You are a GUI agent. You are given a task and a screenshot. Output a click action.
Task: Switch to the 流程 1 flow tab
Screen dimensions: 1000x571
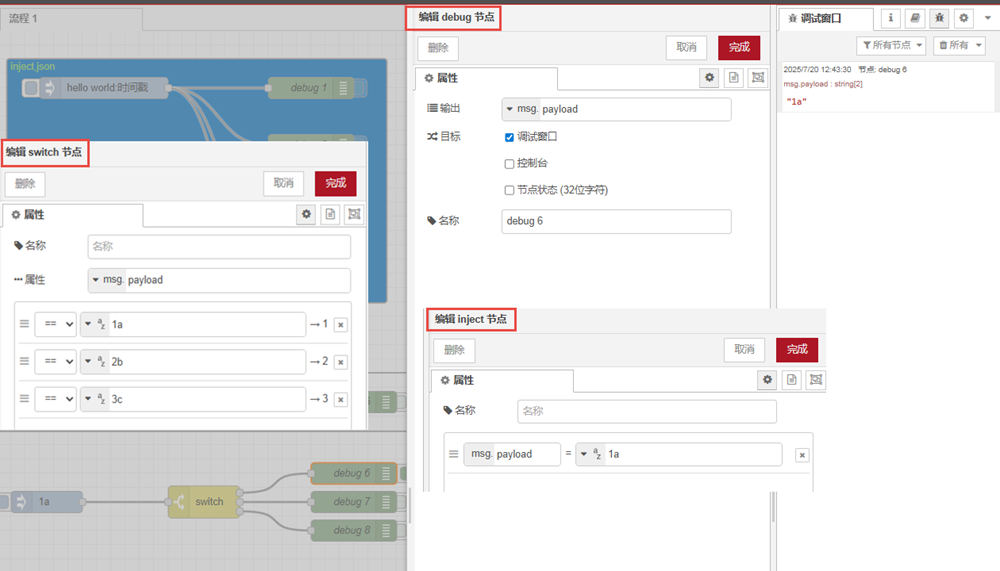tap(71, 19)
